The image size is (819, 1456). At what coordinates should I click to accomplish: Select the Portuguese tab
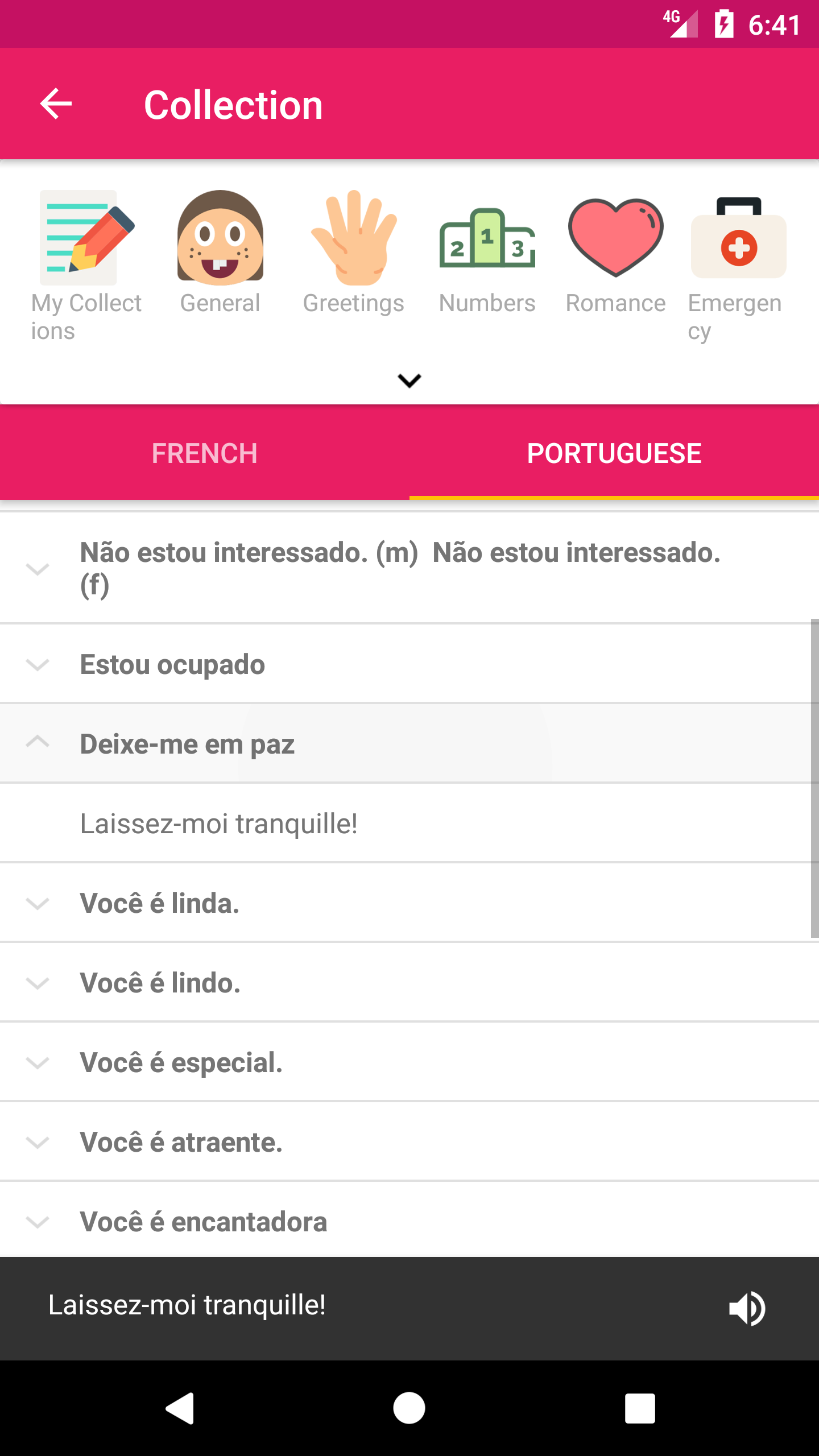click(x=614, y=453)
